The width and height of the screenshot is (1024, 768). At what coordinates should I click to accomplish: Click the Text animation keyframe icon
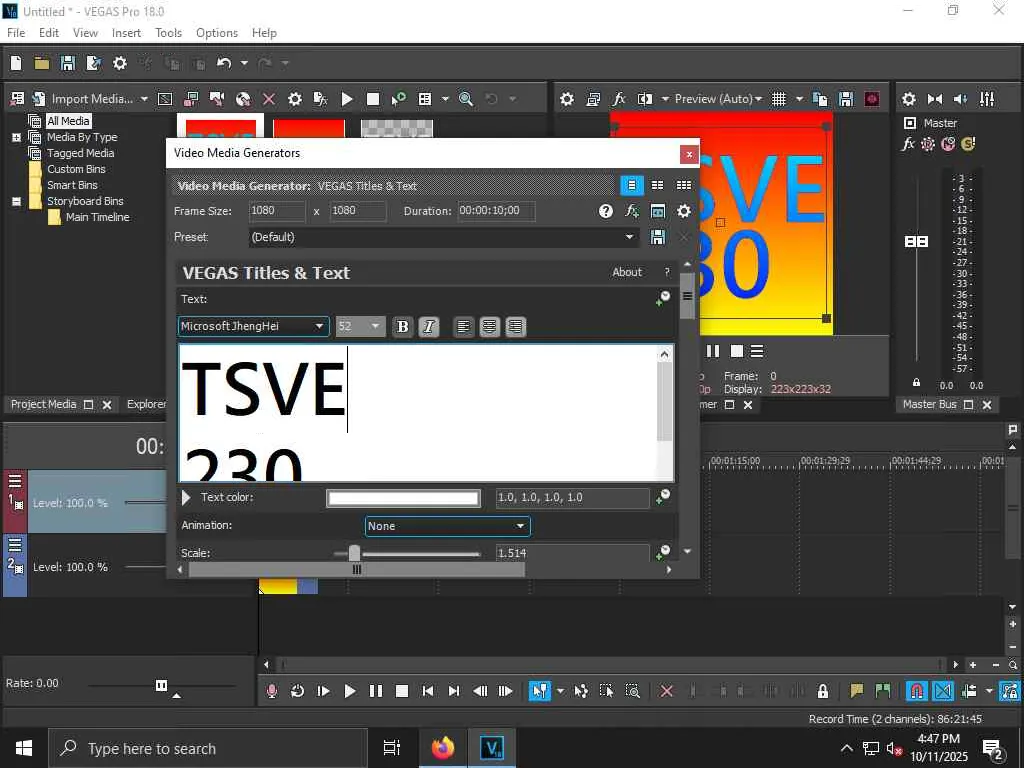click(662, 299)
